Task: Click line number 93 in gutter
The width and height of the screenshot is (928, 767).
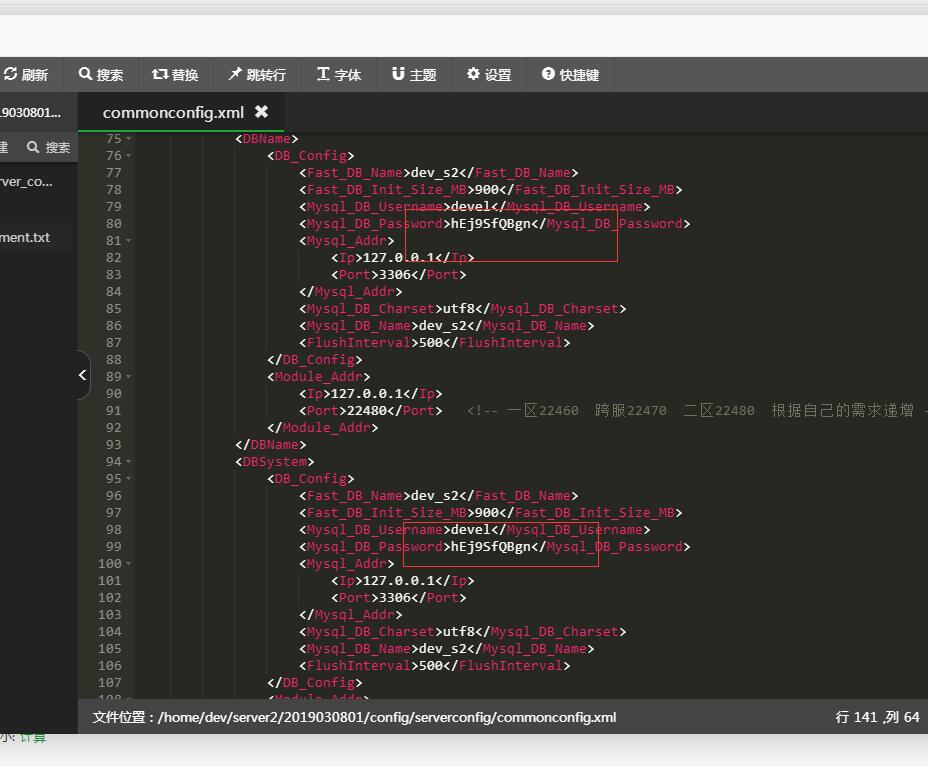Action: pyautogui.click(x=114, y=445)
